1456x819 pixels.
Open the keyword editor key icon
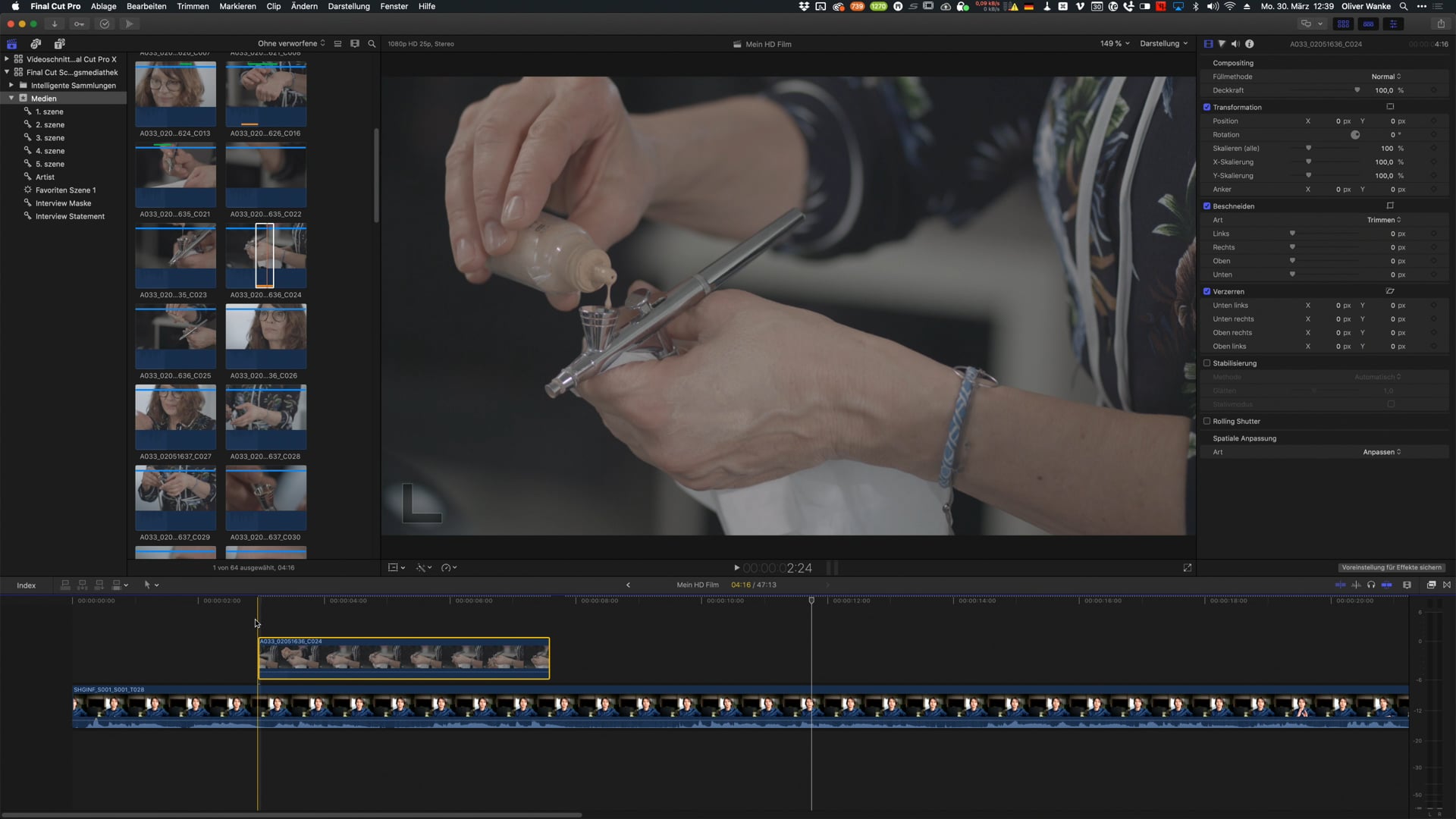click(x=79, y=24)
